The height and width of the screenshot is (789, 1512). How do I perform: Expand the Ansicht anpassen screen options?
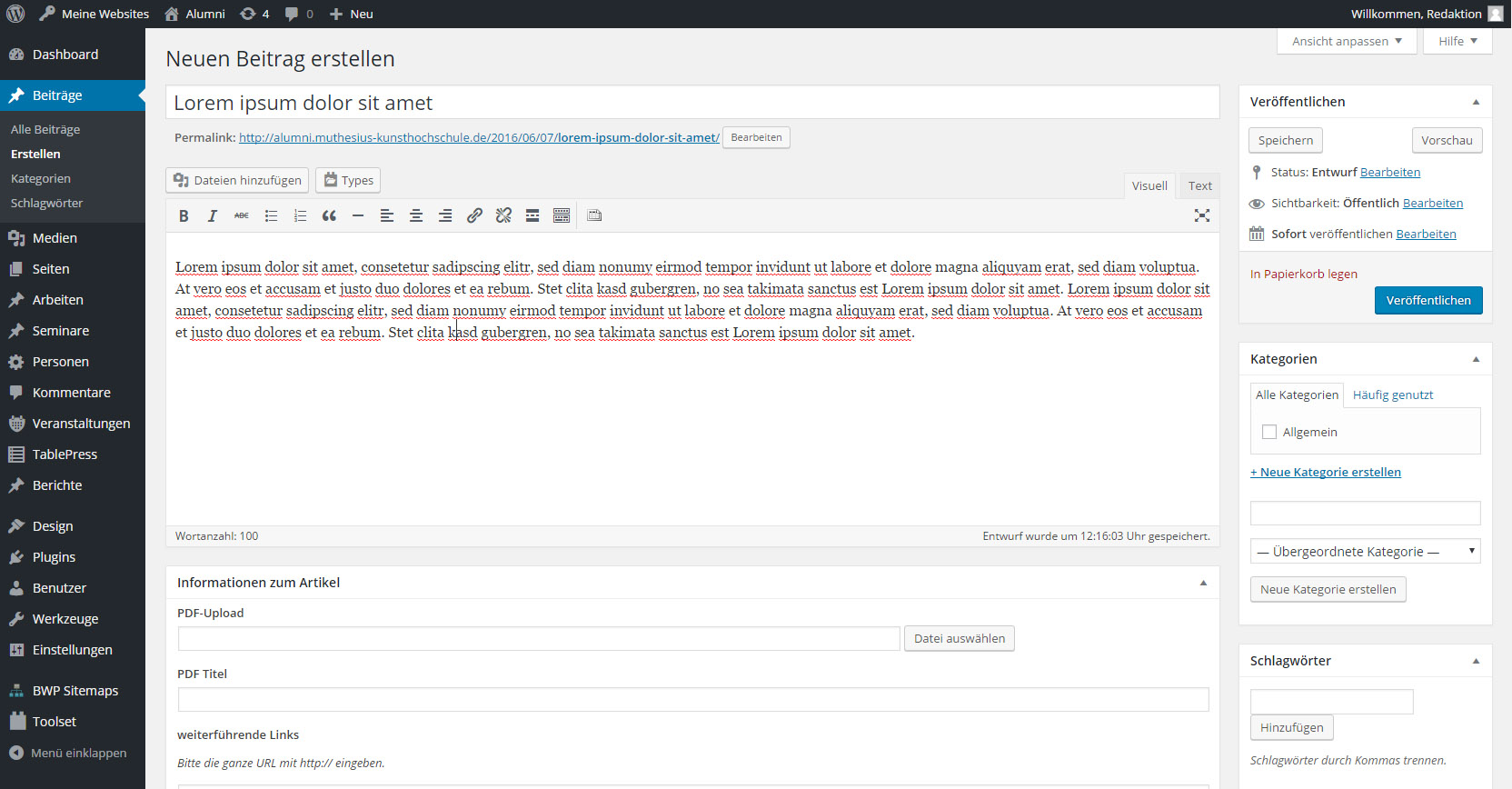[1346, 42]
